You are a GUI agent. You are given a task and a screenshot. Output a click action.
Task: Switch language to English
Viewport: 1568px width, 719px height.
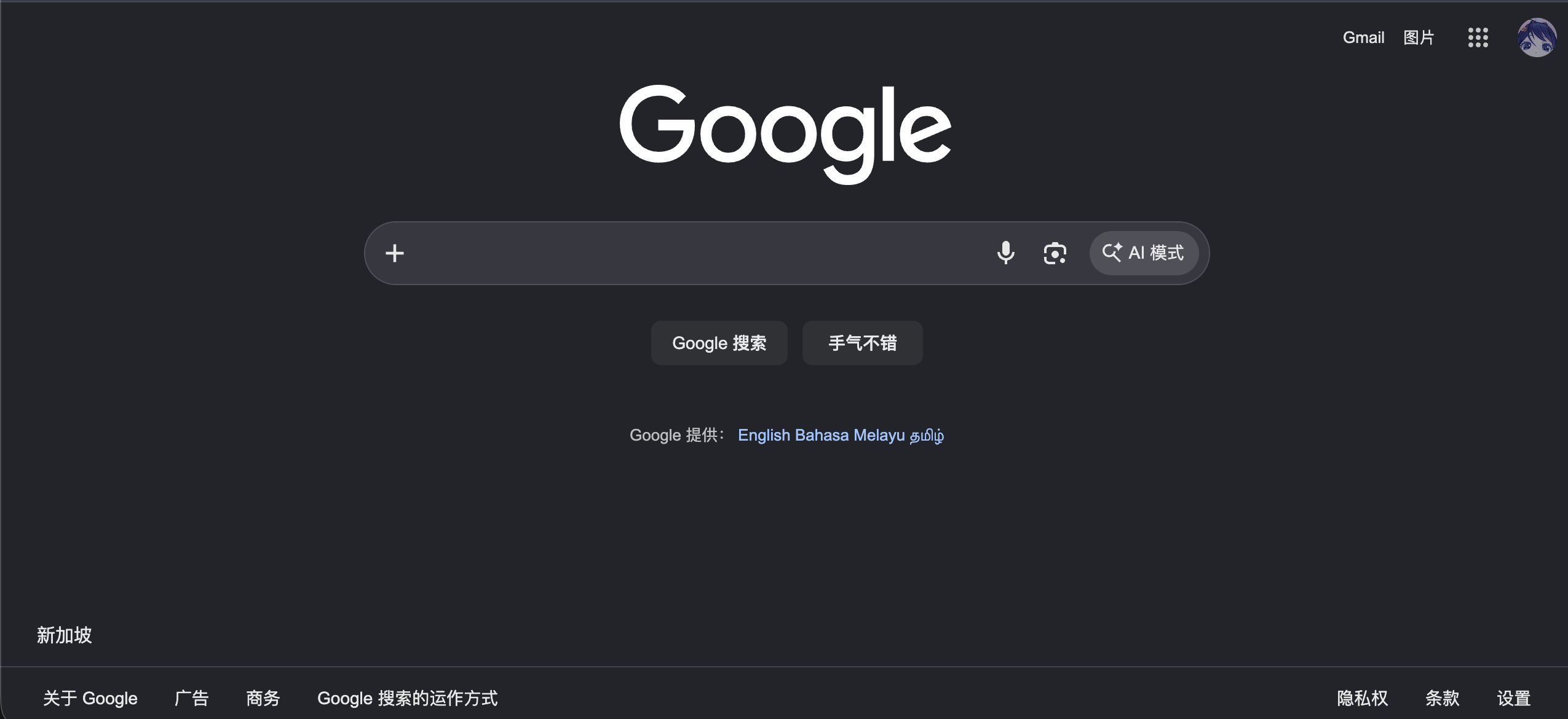coord(764,435)
